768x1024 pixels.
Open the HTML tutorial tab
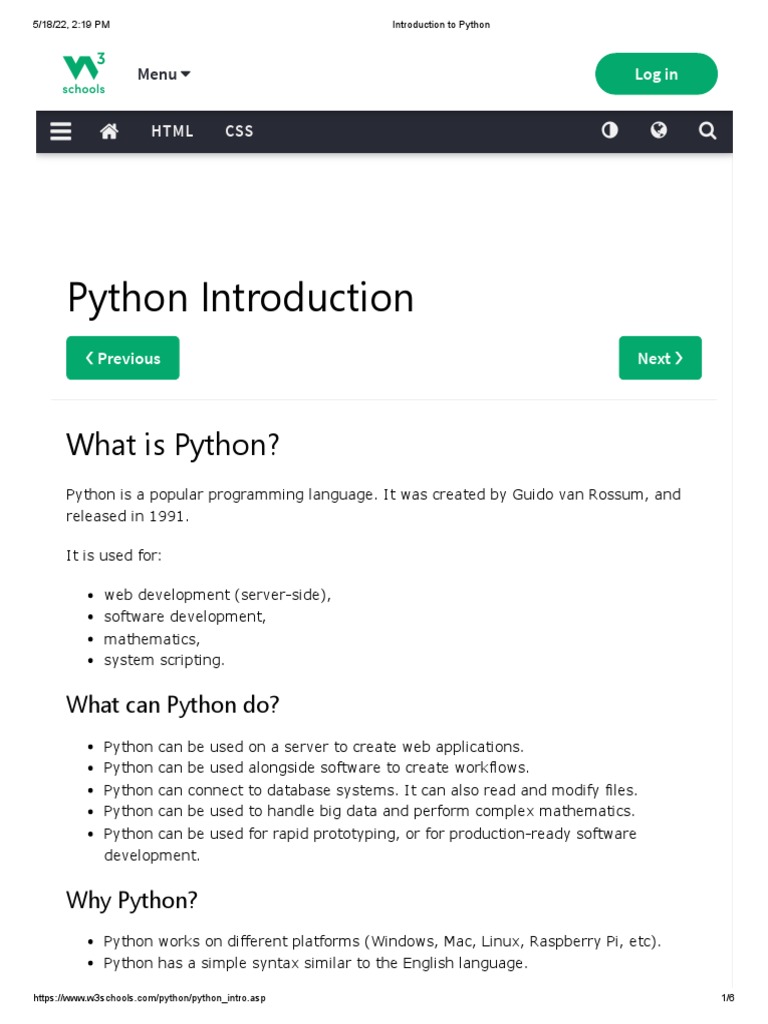pos(172,131)
